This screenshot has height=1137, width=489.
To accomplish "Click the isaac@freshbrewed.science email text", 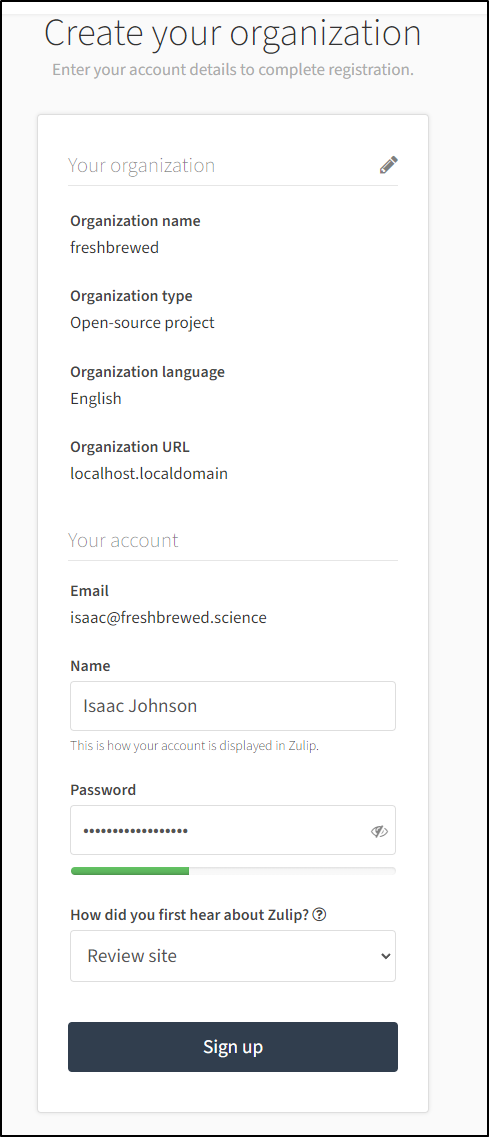I will tap(168, 618).
